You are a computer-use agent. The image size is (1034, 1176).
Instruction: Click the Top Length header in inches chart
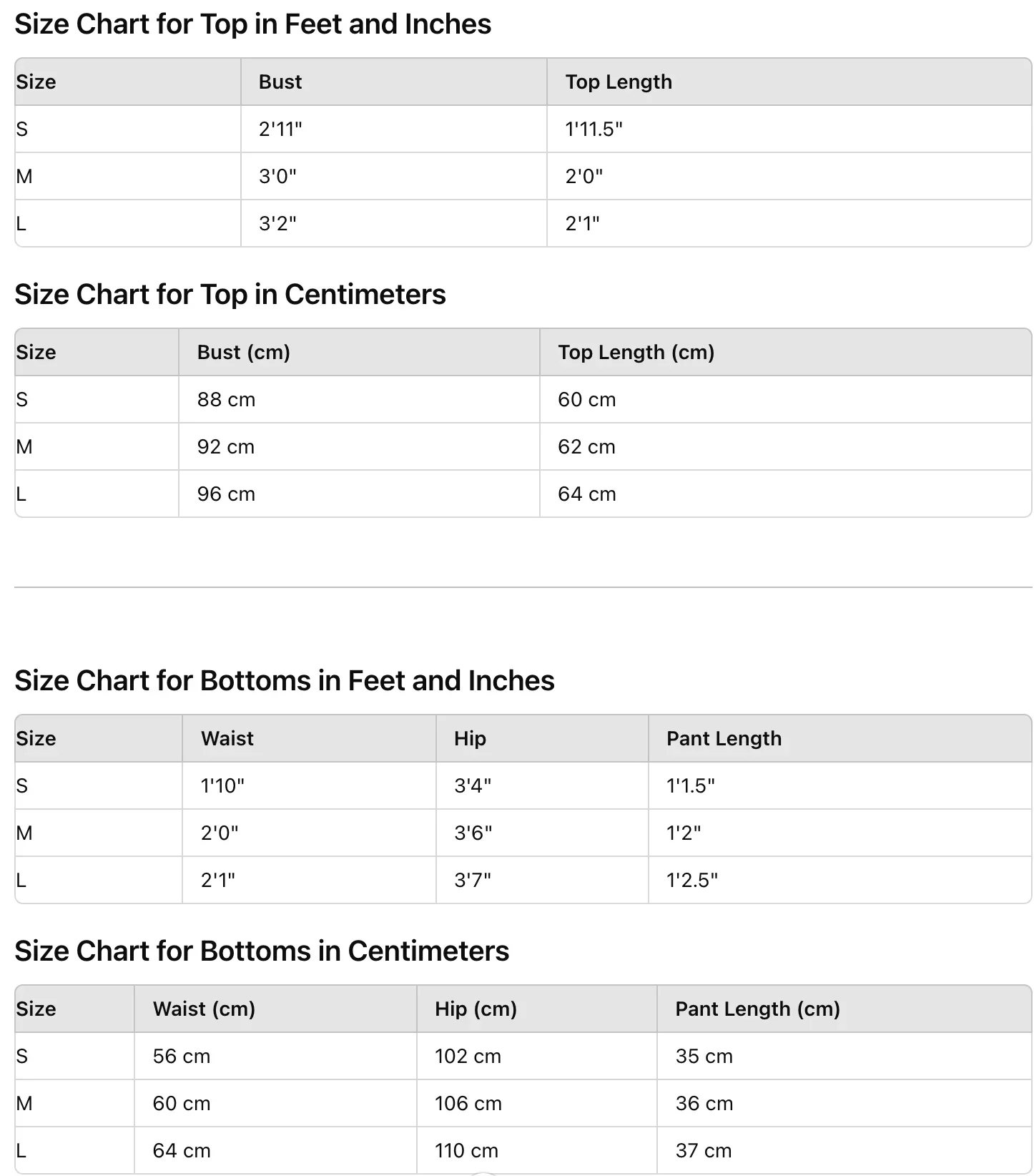click(789, 82)
